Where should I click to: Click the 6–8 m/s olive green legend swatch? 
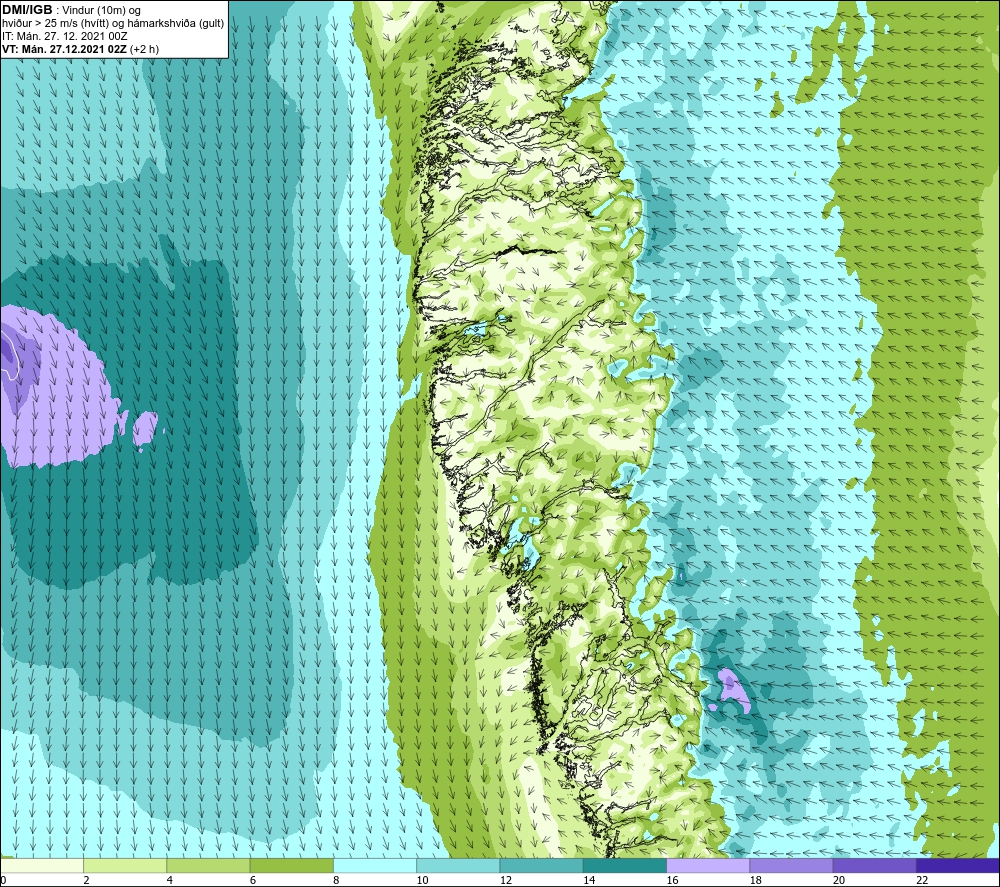(x=291, y=865)
